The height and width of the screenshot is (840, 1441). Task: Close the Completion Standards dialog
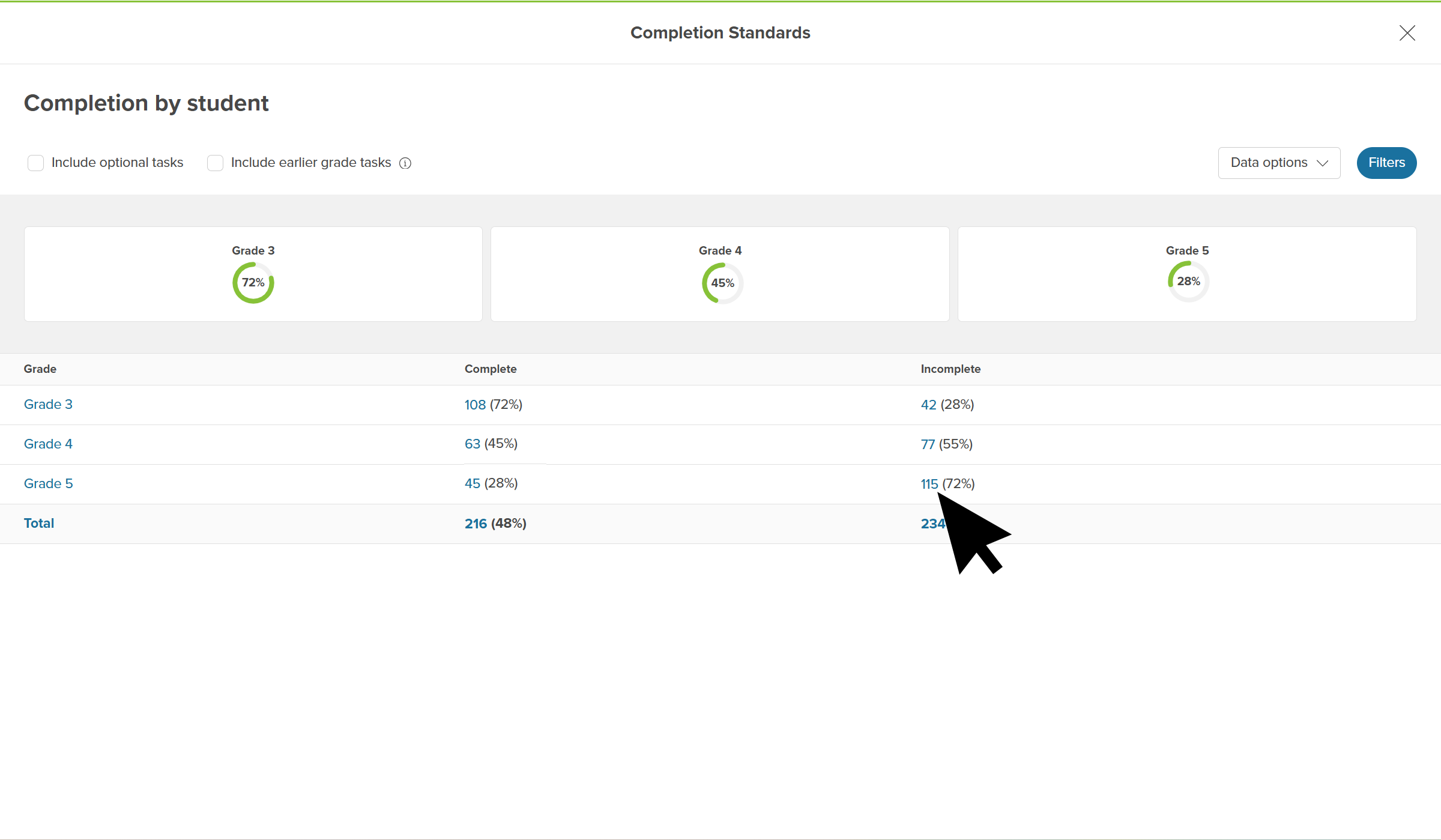pos(1407,33)
